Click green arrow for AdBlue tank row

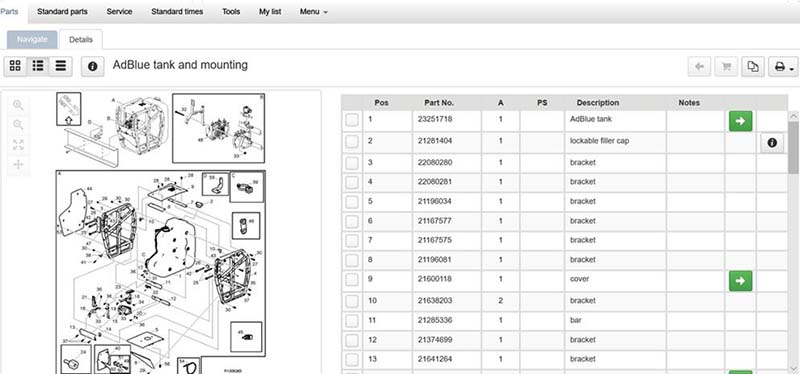coord(740,121)
